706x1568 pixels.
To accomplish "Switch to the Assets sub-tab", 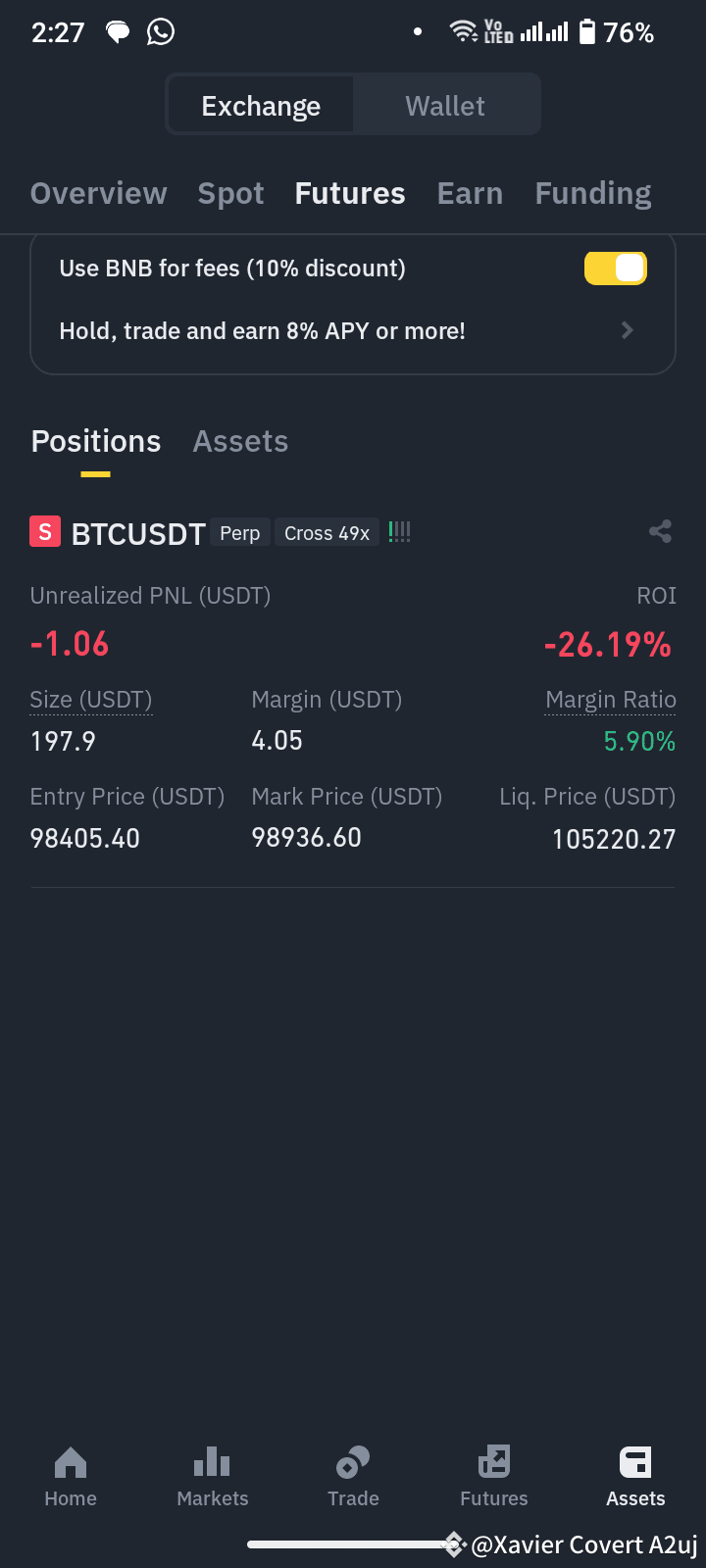I will pos(240,442).
